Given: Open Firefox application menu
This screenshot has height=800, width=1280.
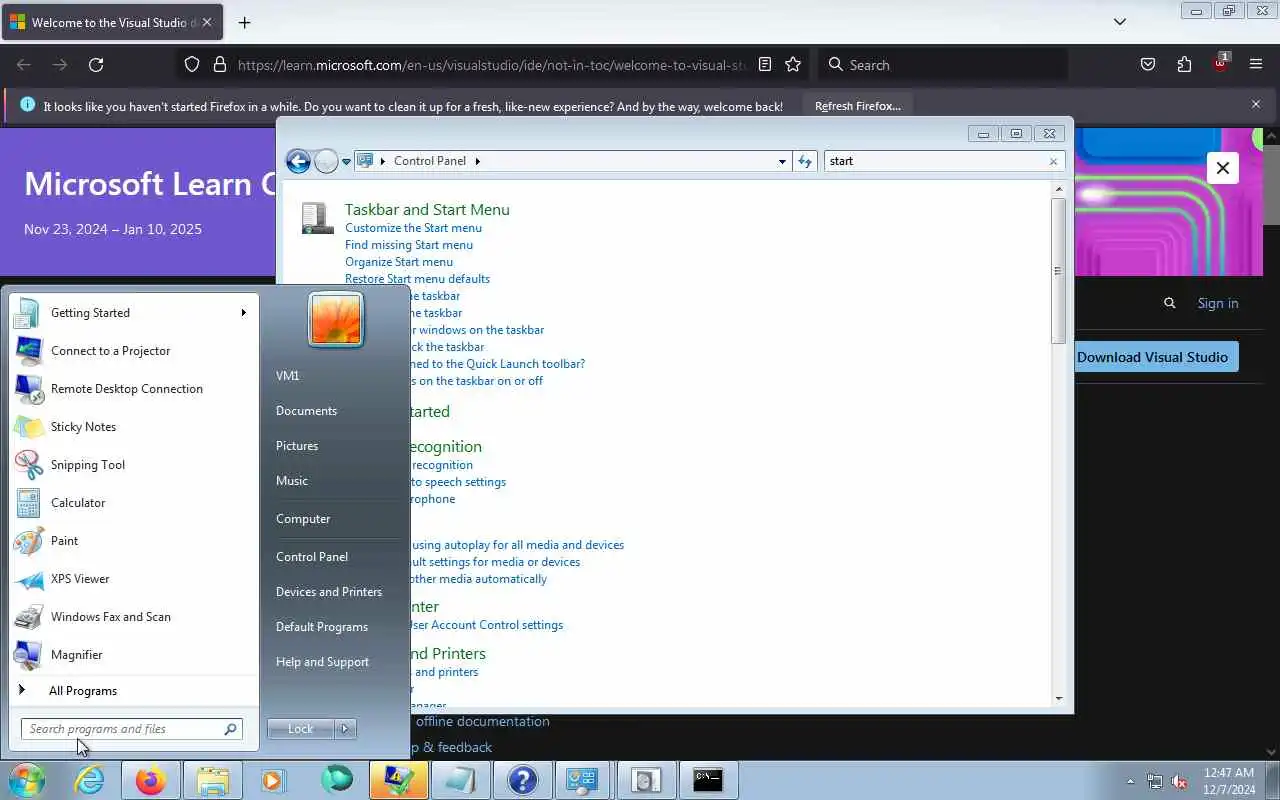Looking at the screenshot, I should [1256, 65].
